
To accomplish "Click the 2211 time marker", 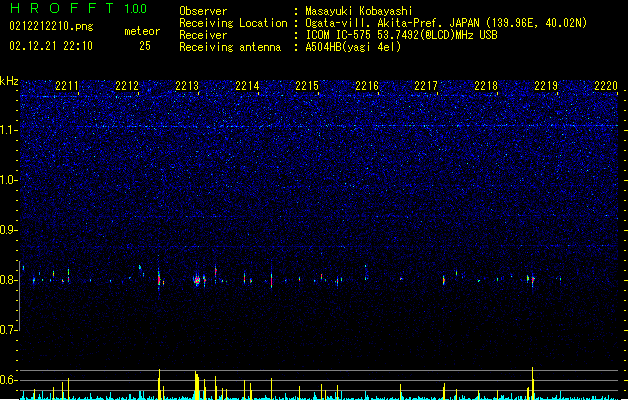I will click(67, 86).
